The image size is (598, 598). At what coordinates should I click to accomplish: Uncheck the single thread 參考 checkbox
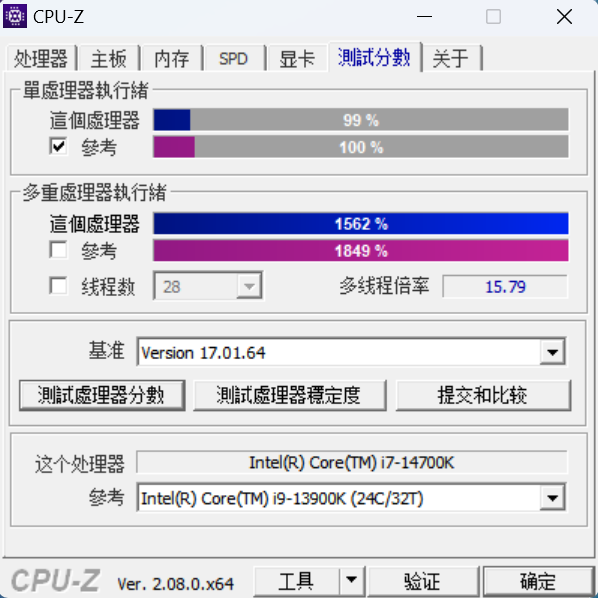click(x=58, y=146)
